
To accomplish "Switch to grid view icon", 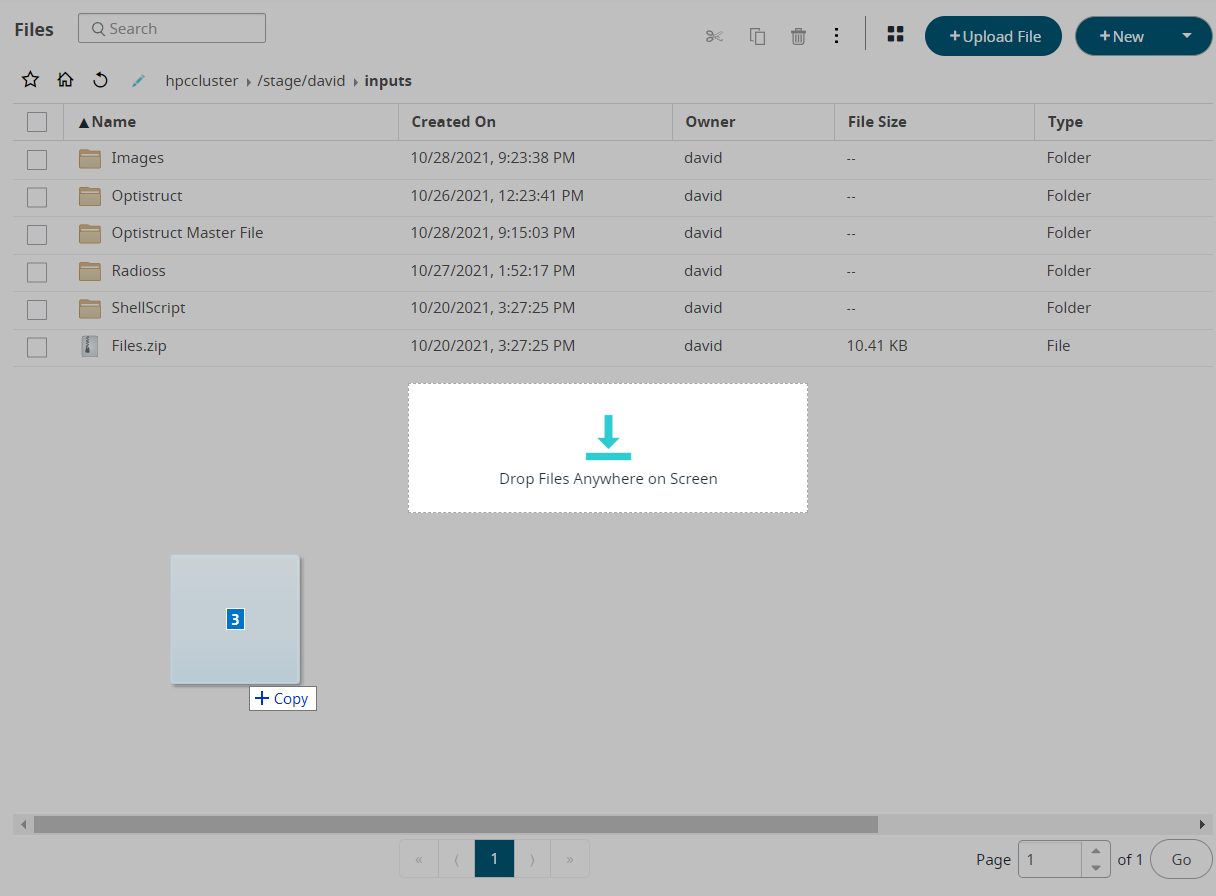I will coord(895,34).
